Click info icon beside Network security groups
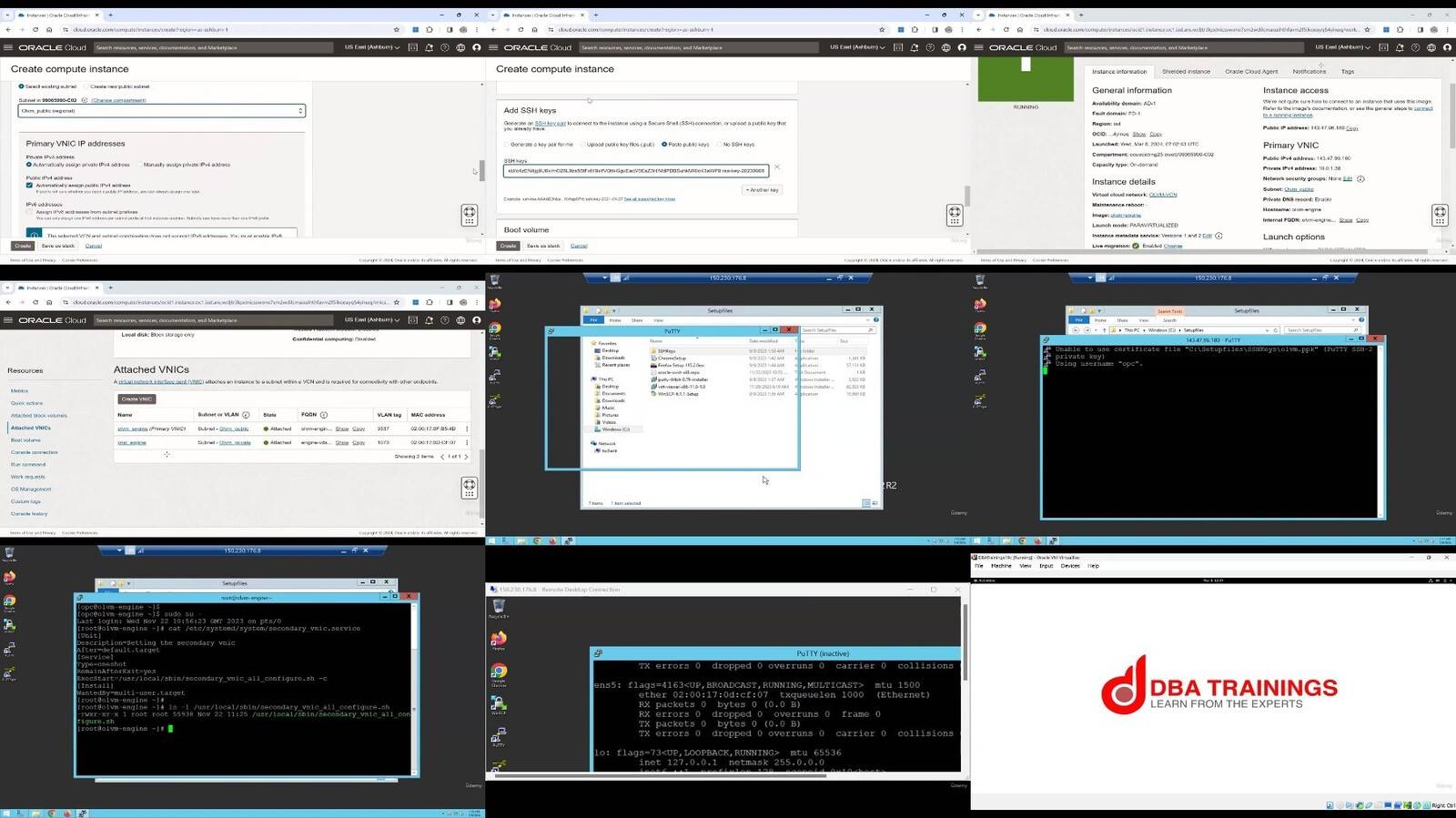This screenshot has height=818, width=1456. click(x=1360, y=178)
